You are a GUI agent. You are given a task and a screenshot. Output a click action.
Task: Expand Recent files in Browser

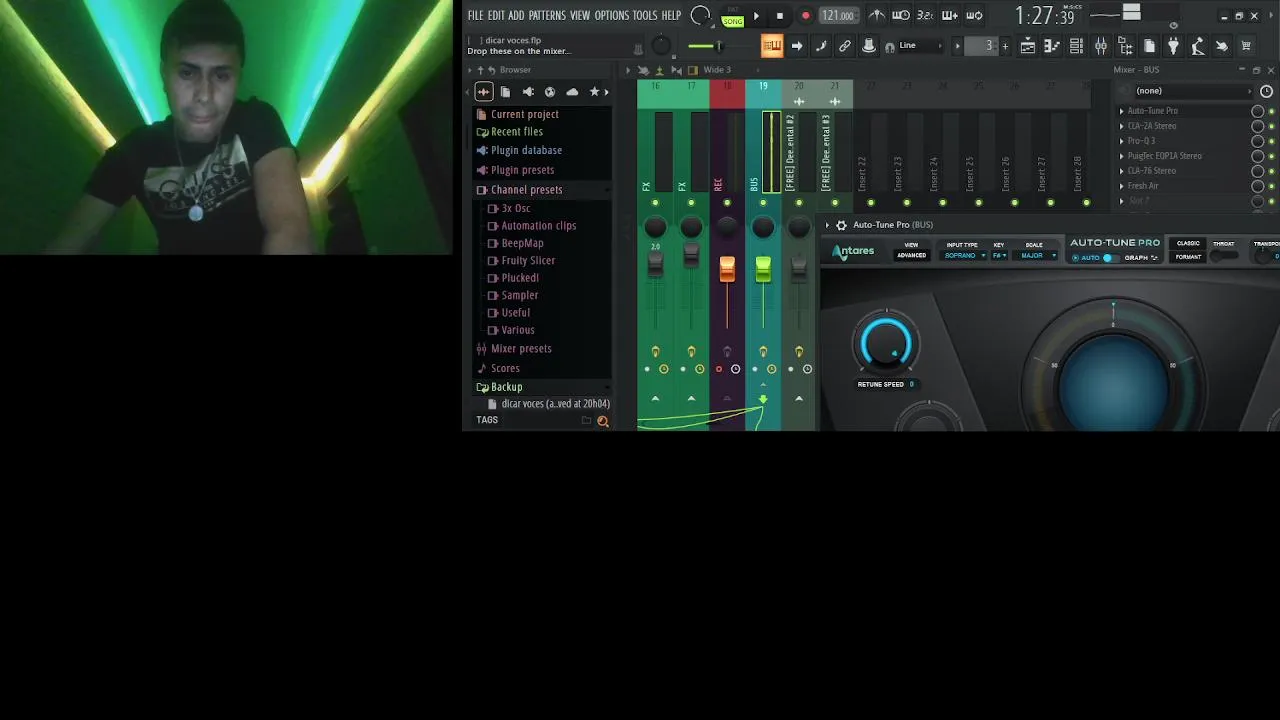point(509,132)
